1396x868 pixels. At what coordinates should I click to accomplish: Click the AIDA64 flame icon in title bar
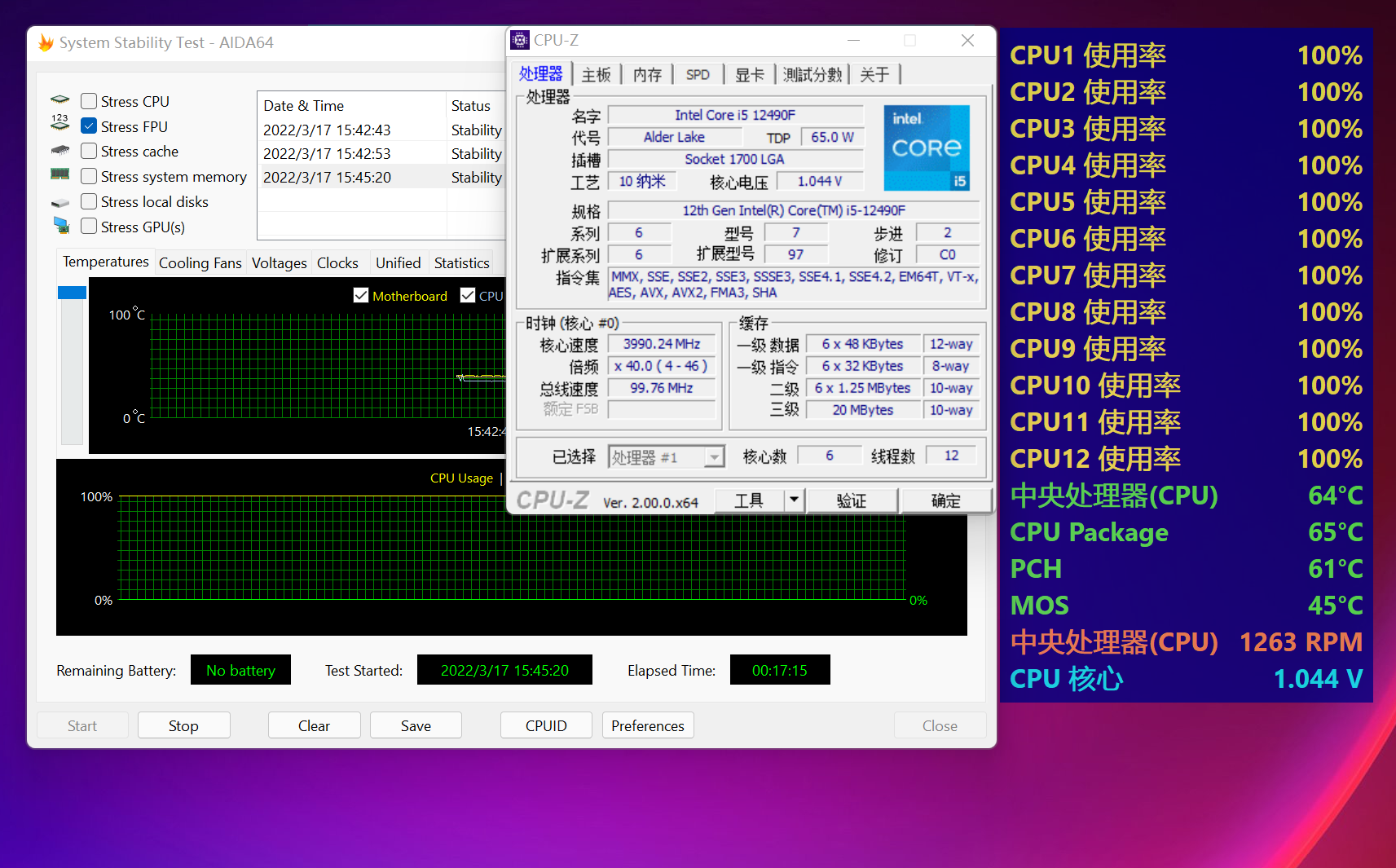click(46, 42)
